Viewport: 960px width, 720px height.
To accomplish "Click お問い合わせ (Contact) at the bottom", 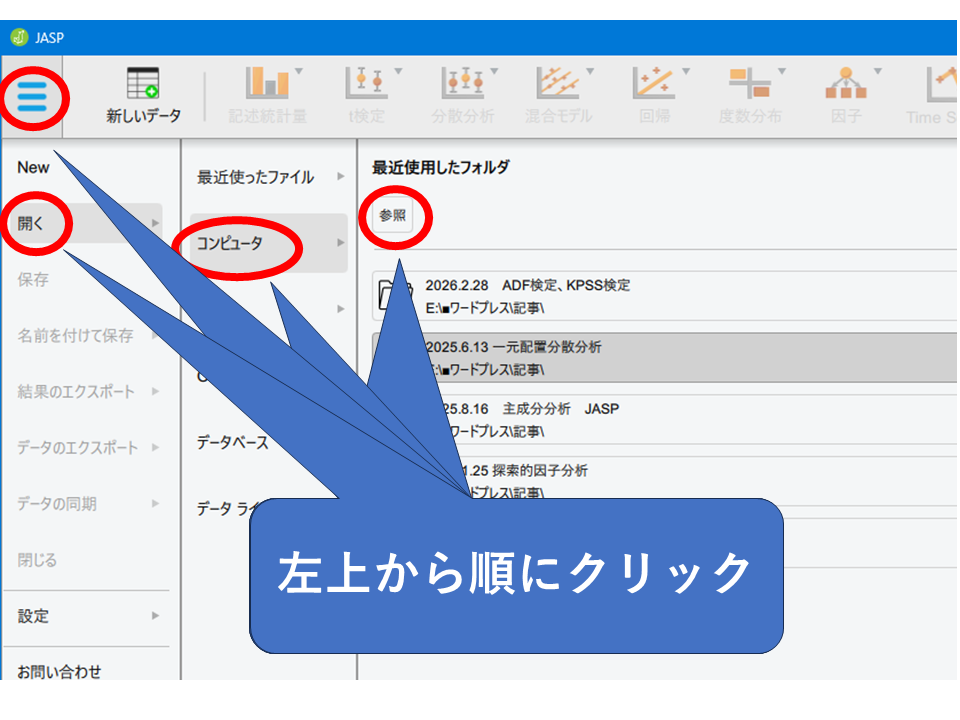I will 59,671.
